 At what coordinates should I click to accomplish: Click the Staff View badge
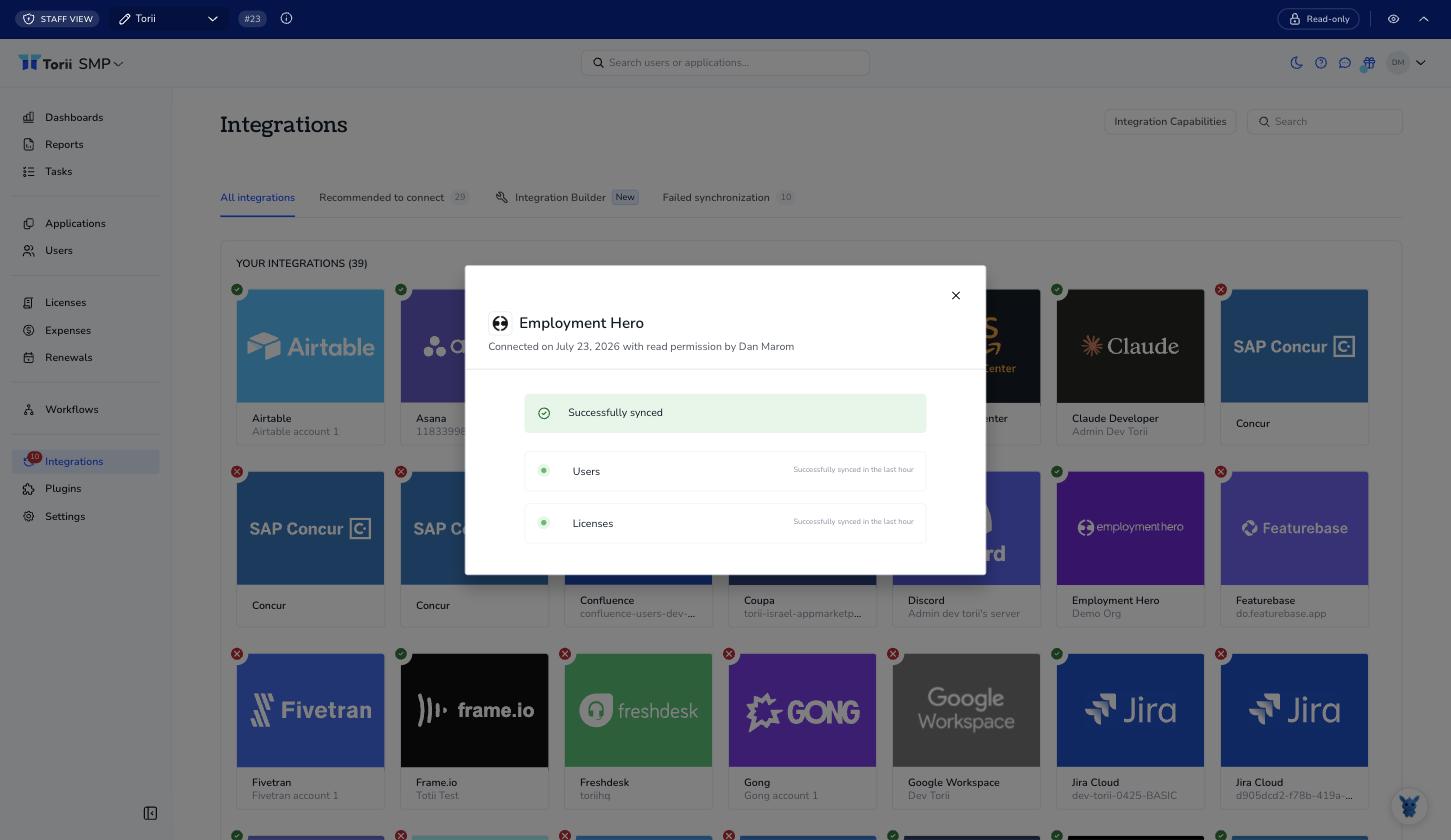pos(57,19)
